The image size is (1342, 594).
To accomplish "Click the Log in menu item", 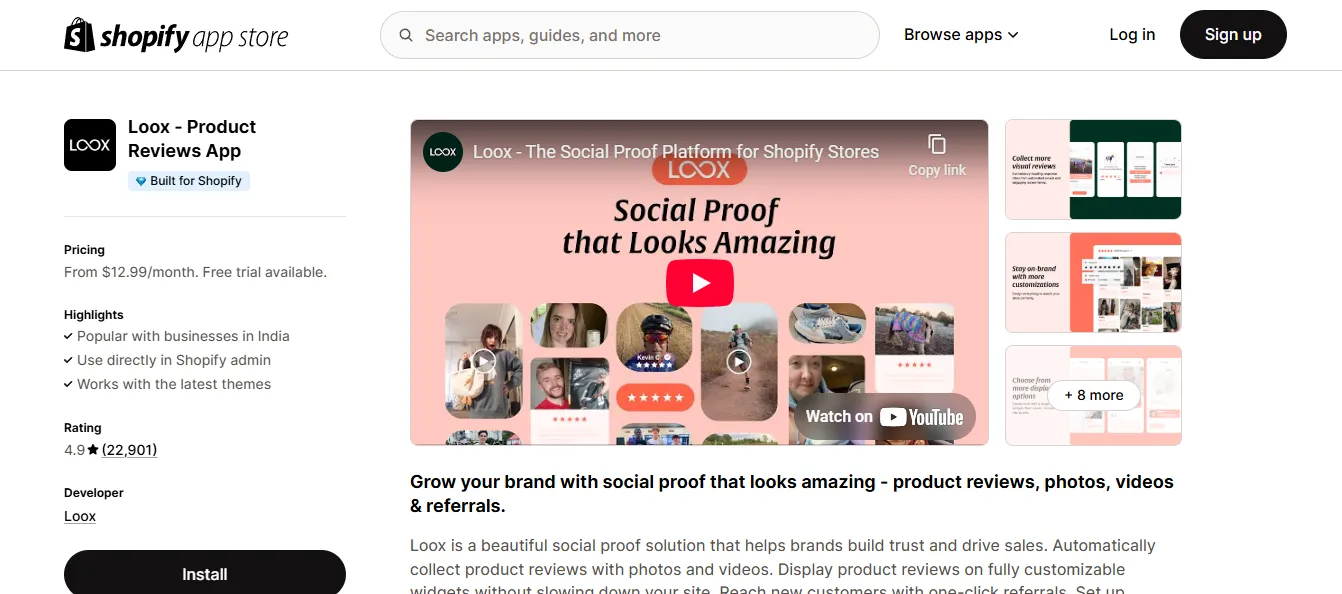I will (x=1132, y=35).
